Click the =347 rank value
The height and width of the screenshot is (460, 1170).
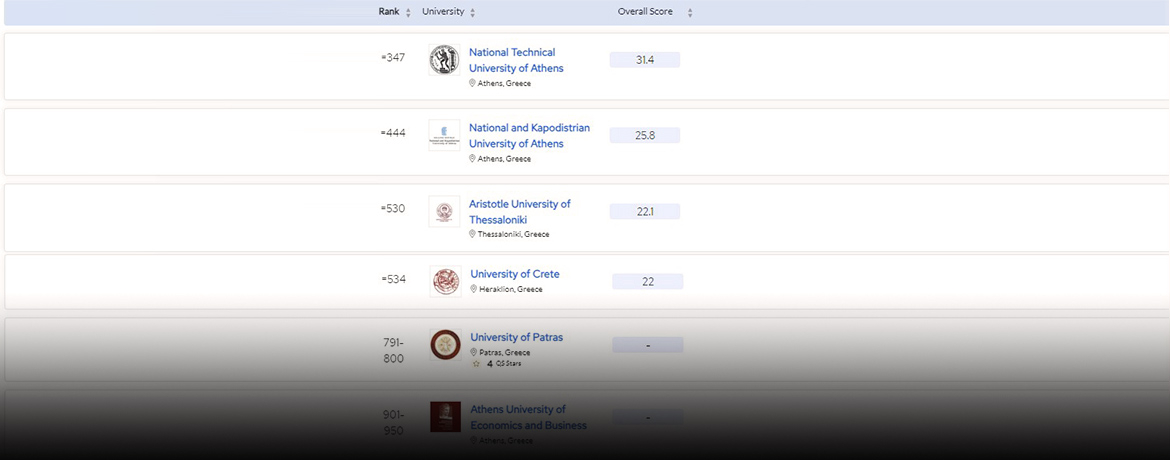pyautogui.click(x=392, y=58)
